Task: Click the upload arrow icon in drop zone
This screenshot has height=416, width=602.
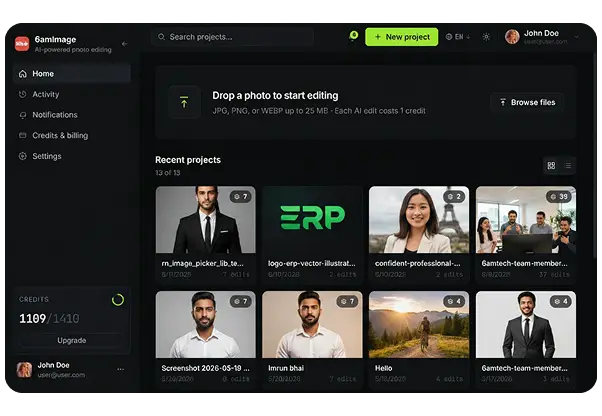Action: pyautogui.click(x=184, y=102)
